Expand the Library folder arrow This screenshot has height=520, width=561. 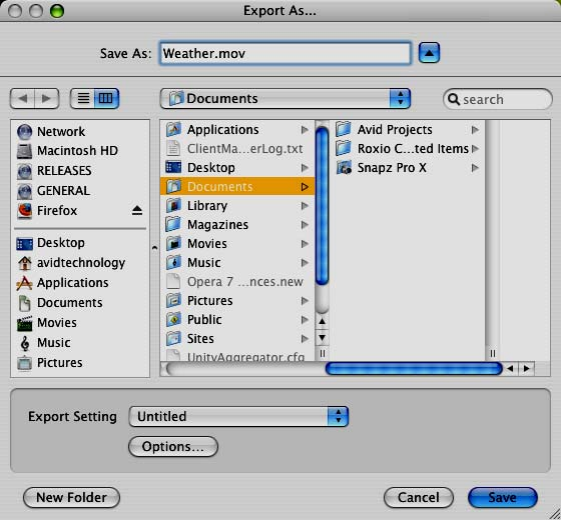tap(304, 206)
